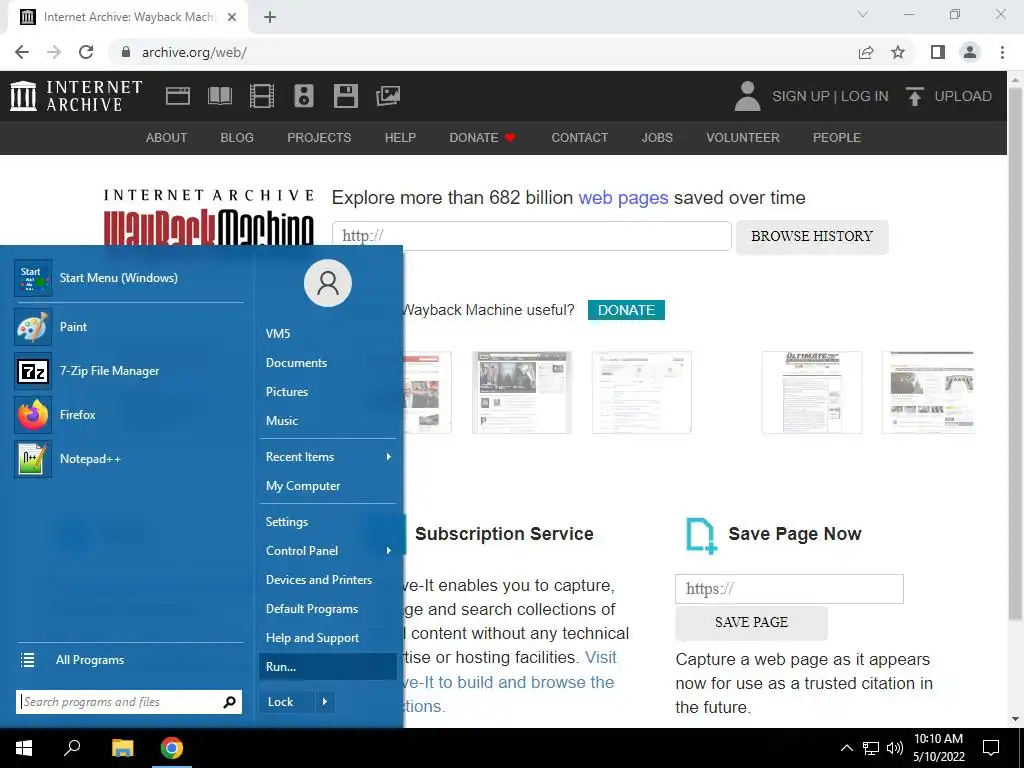Open the SIGN UP link
Screen dimensions: 1024x768
(x=800, y=96)
